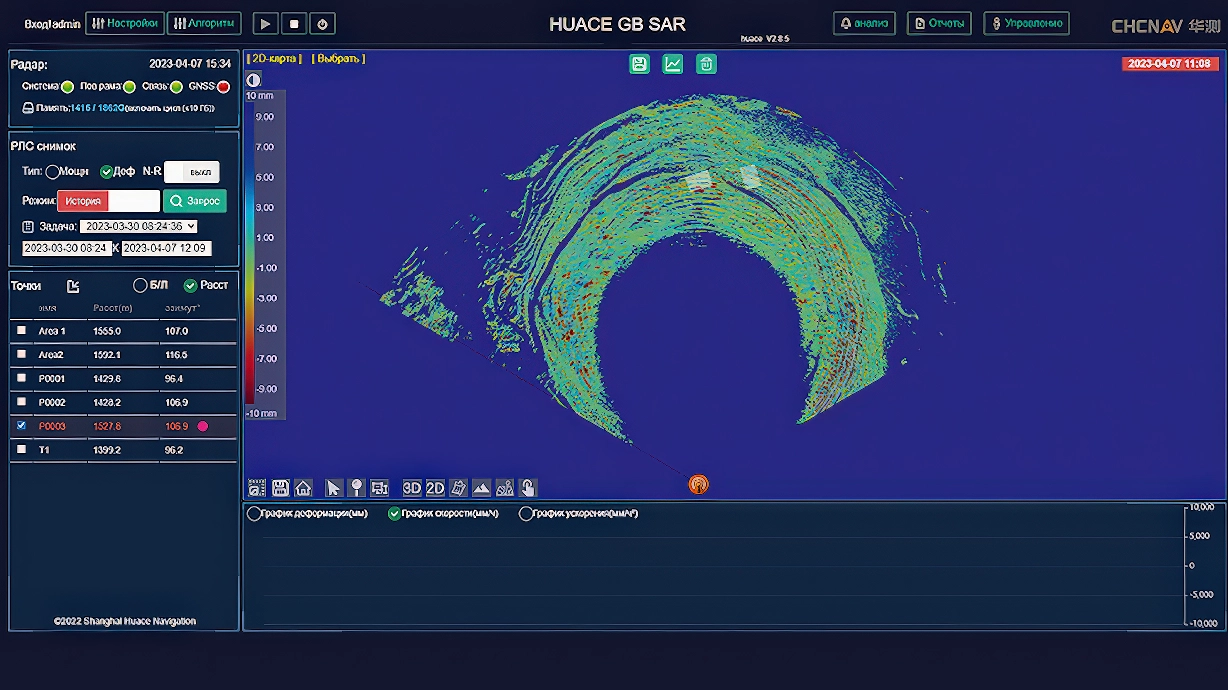Open the Управление menu
Screen dimensions: 1228x690
tap(1026, 23)
